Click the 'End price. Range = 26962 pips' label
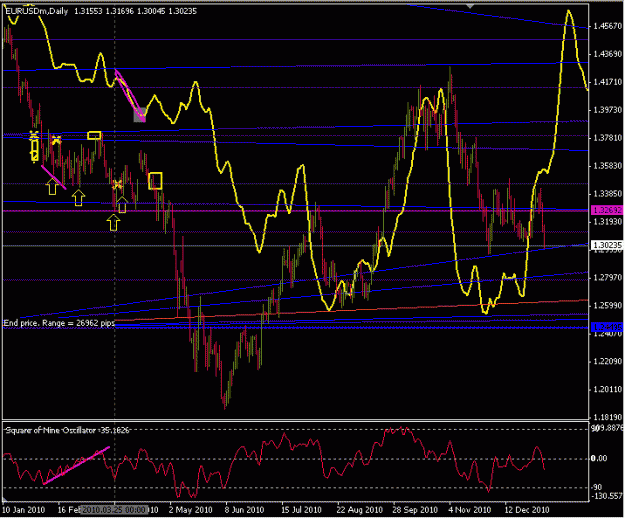Screen dimensions: 625x518 pos(59,323)
